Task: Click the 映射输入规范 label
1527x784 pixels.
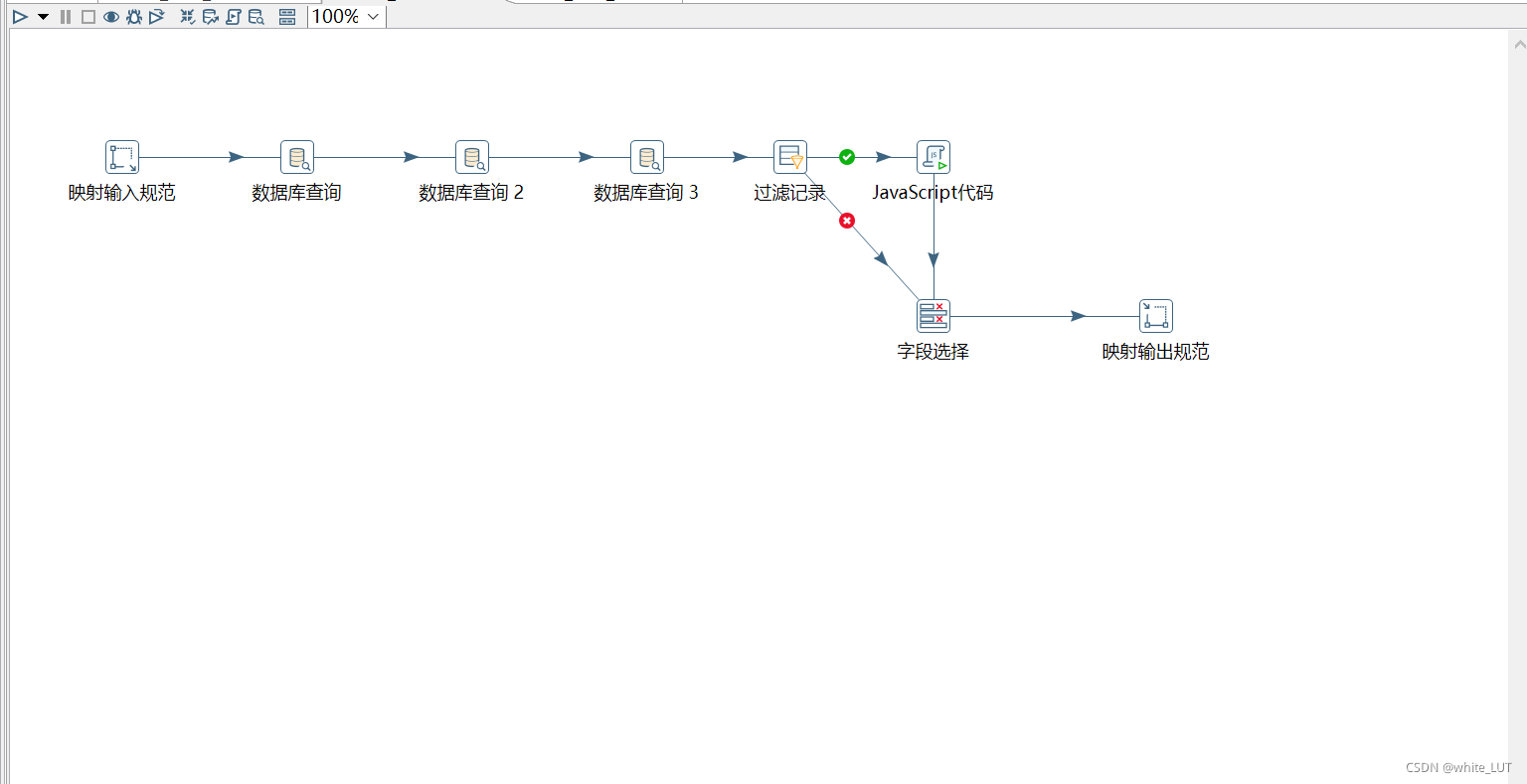Action: pyautogui.click(x=122, y=193)
